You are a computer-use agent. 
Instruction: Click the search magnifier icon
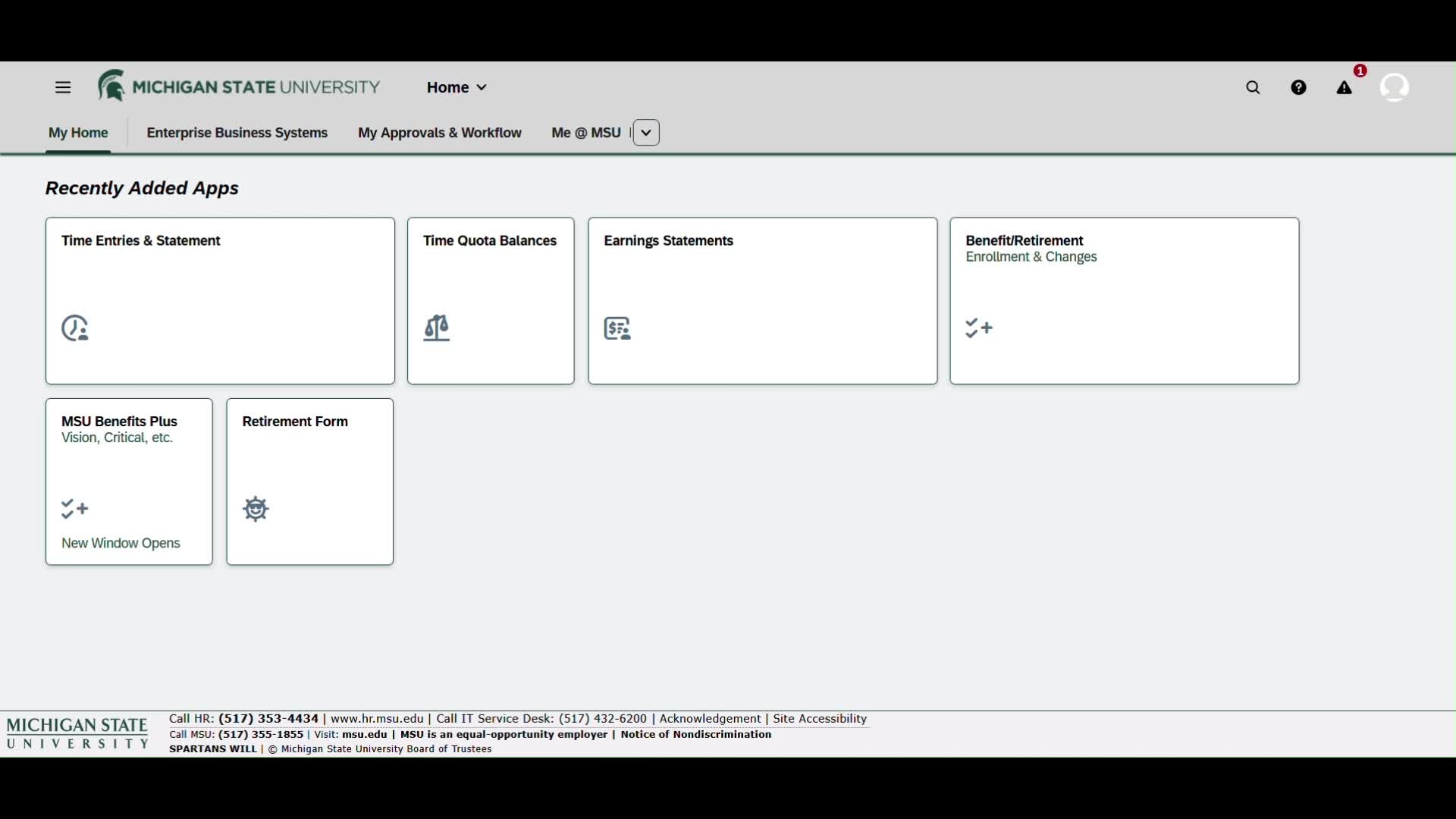click(x=1253, y=88)
